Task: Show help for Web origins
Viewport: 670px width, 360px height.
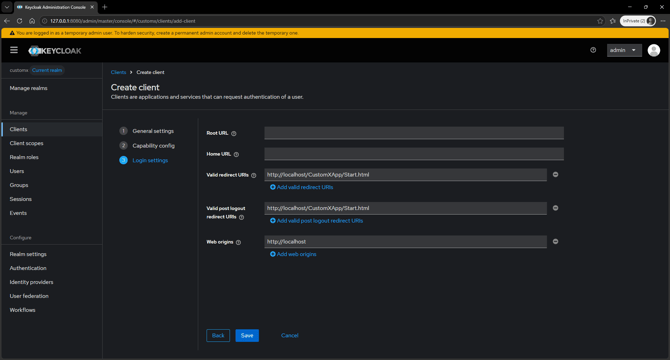Action: click(x=238, y=243)
